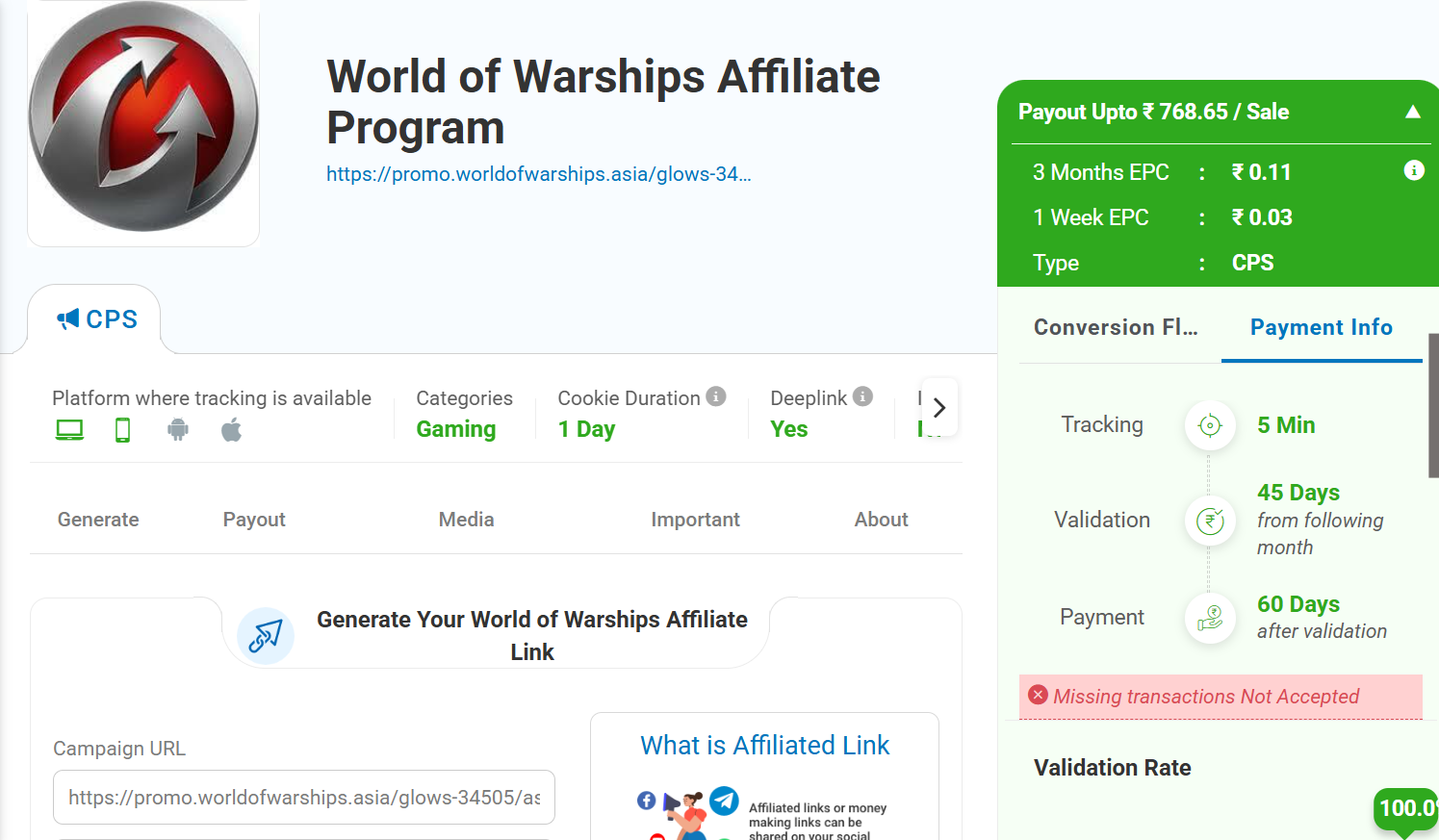This screenshot has width=1439, height=840.
Task: Click the red cross missing transactions icon
Action: click(1038, 695)
